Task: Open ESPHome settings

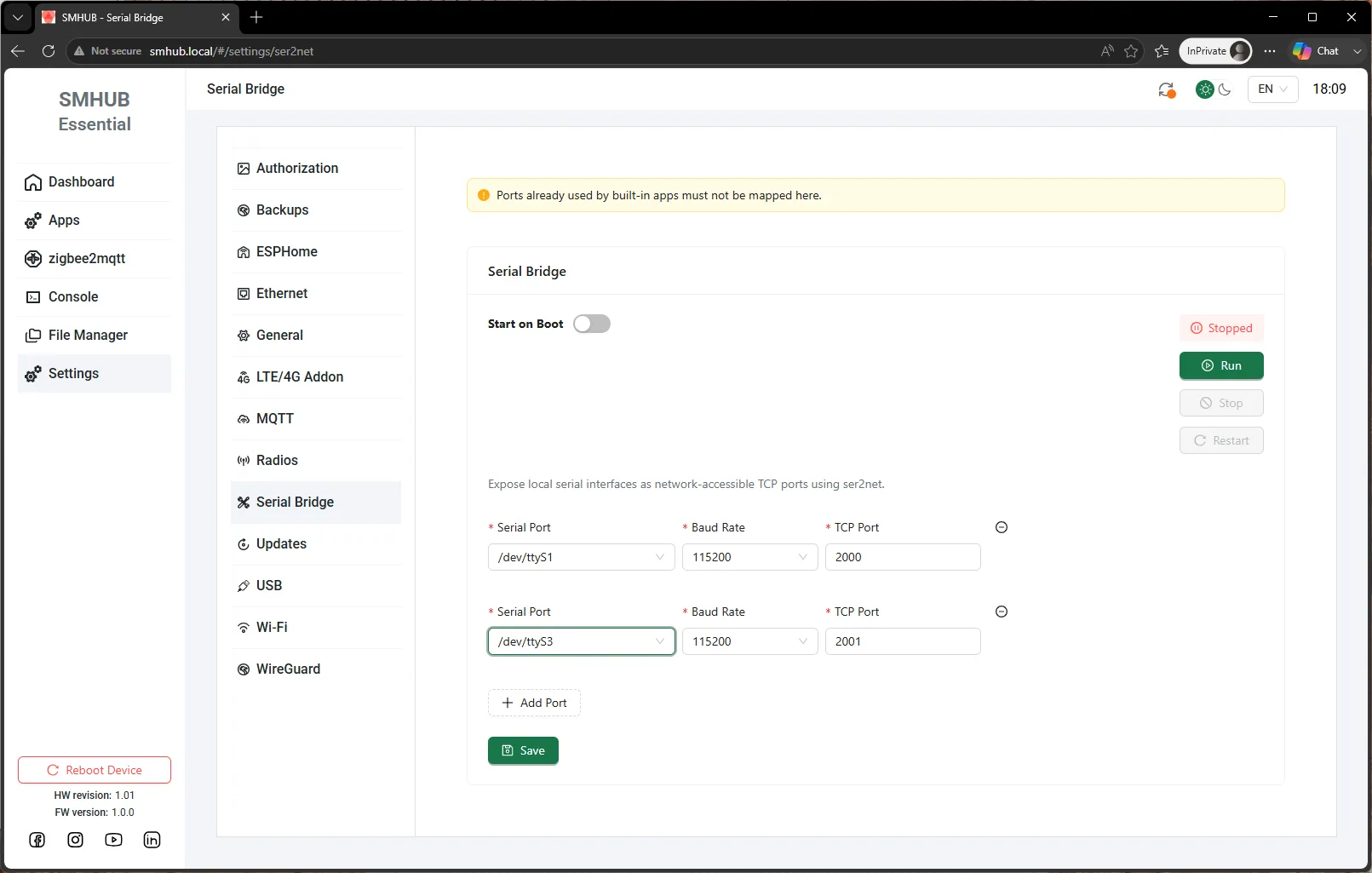Action: pyautogui.click(x=316, y=252)
